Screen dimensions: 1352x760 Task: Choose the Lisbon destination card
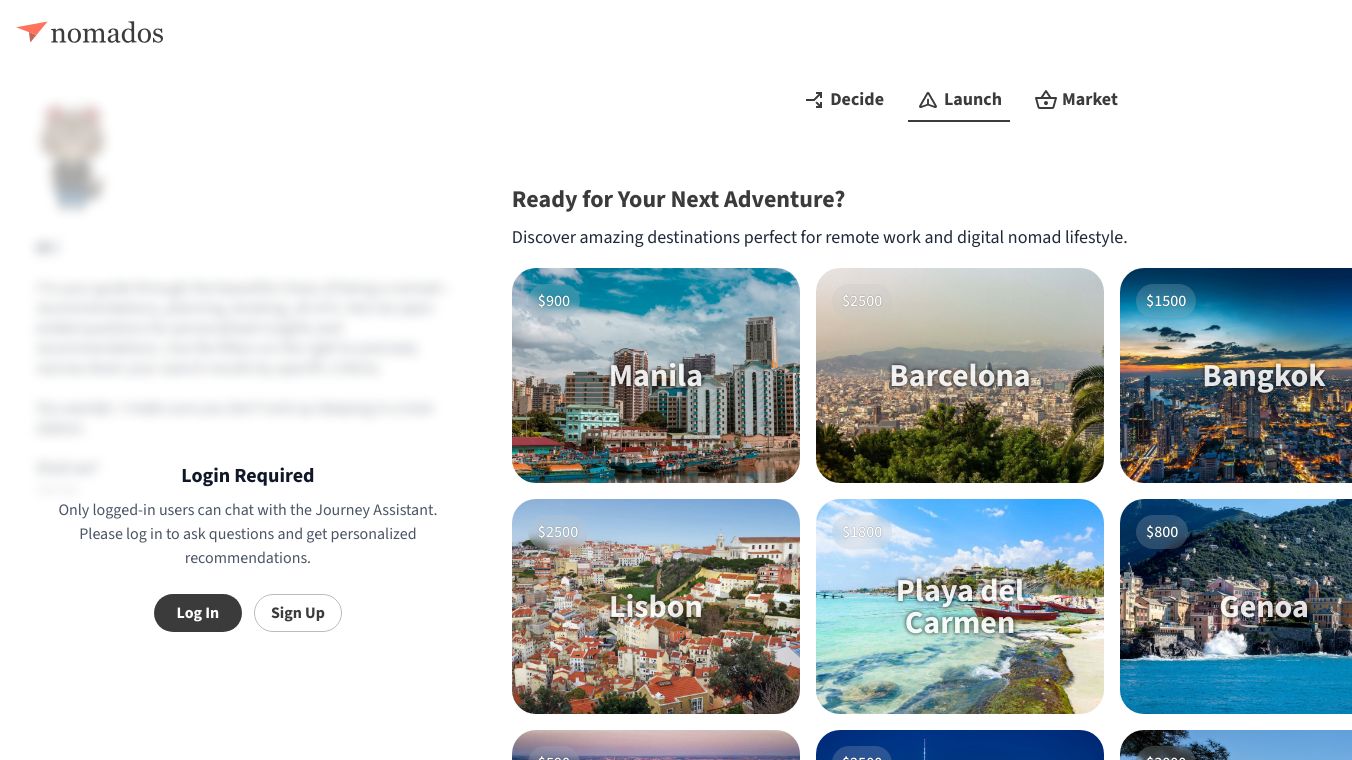coord(656,606)
